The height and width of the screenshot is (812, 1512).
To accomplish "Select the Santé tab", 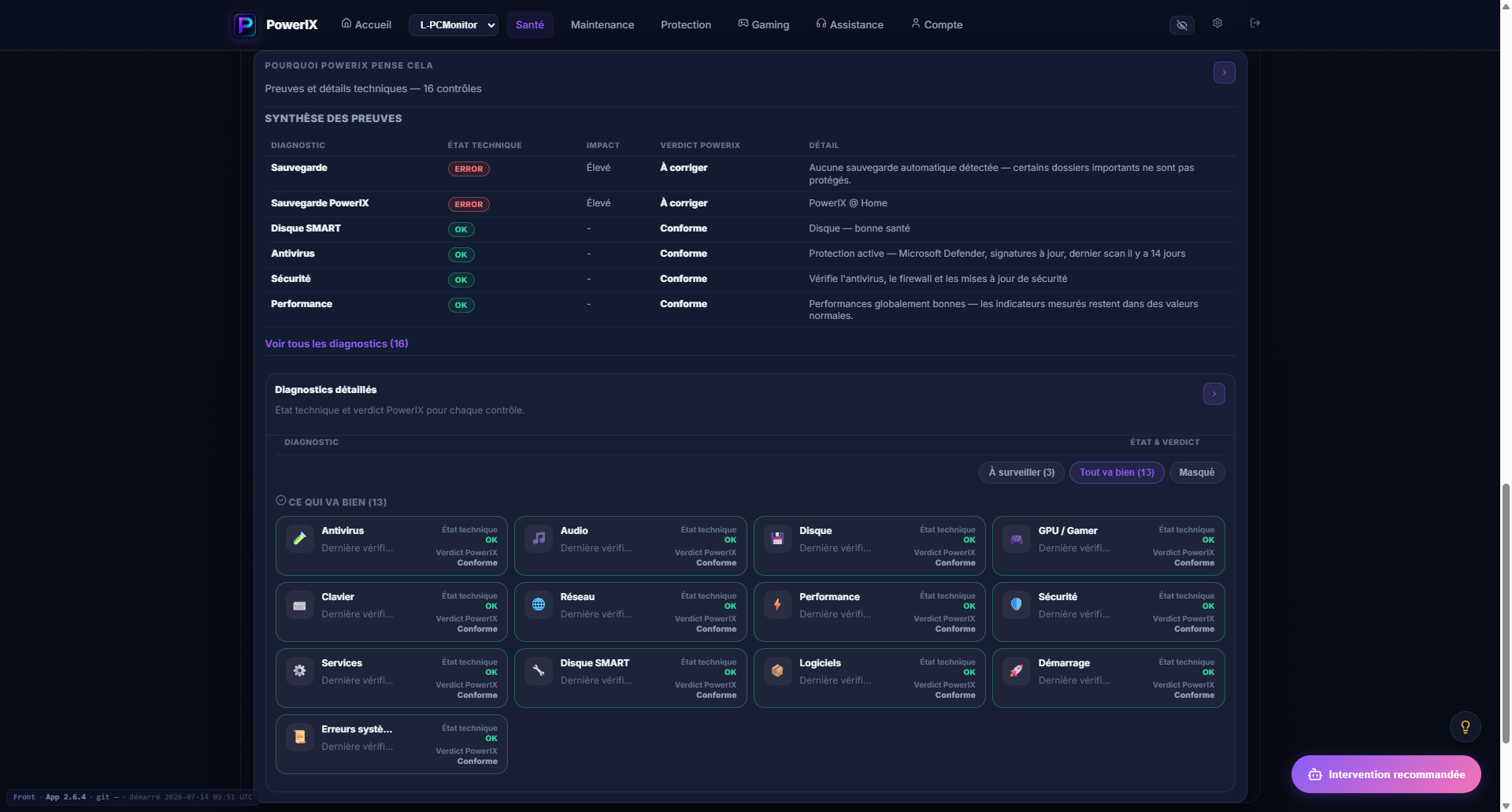I will 530,25.
